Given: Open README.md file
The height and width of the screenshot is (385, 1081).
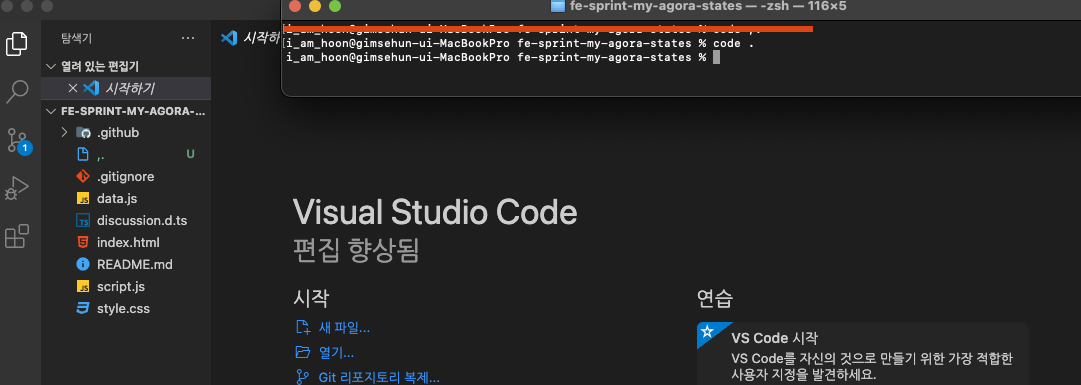Looking at the screenshot, I should [x=126, y=265].
